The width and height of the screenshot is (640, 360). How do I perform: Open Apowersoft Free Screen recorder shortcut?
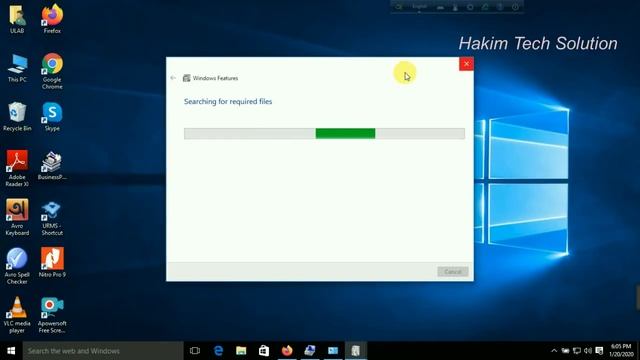pos(52,314)
